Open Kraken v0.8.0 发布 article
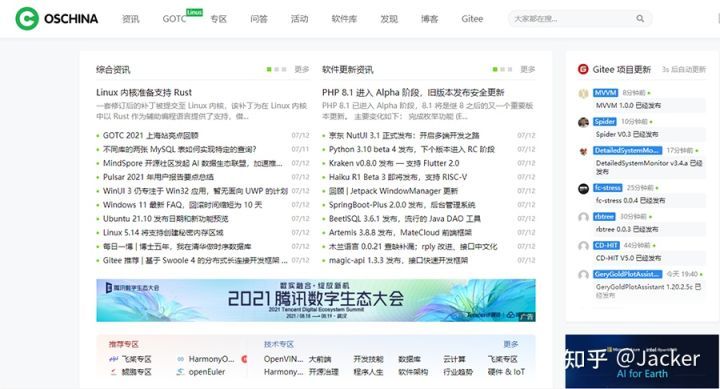The height and width of the screenshot is (389, 720). click(x=394, y=163)
